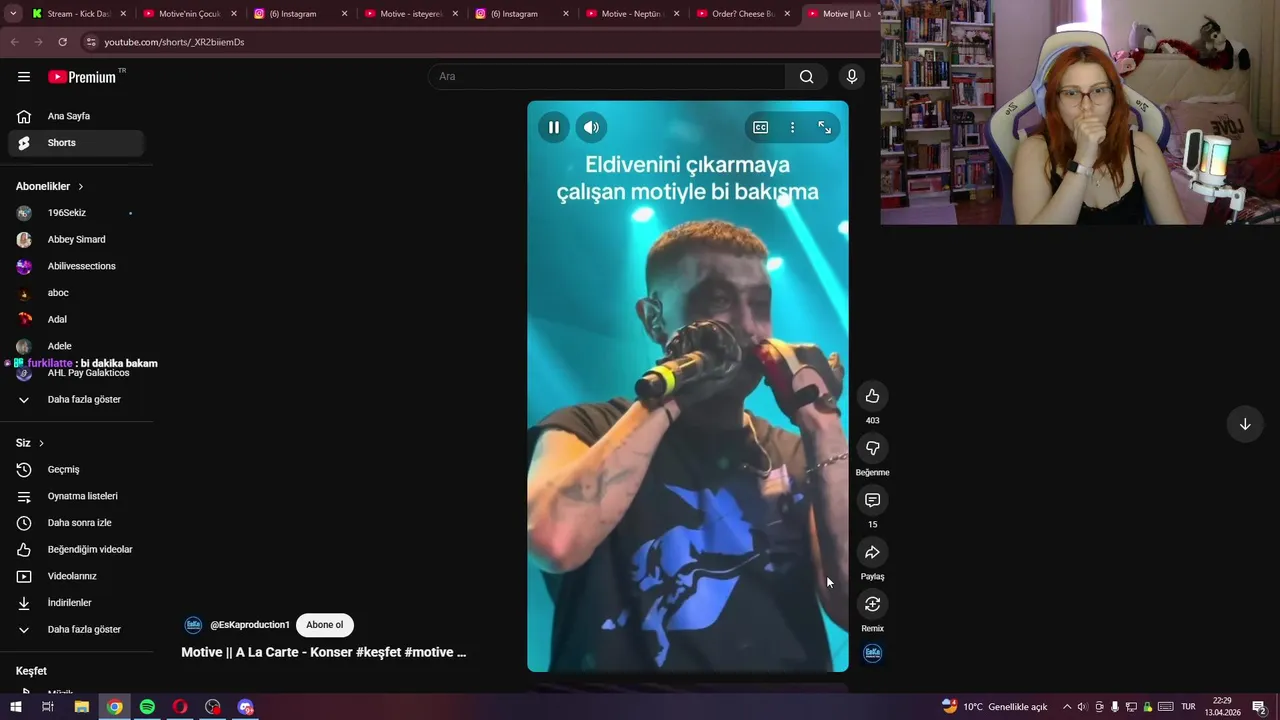Open Beğendiğim videolar liked videos

point(76,550)
